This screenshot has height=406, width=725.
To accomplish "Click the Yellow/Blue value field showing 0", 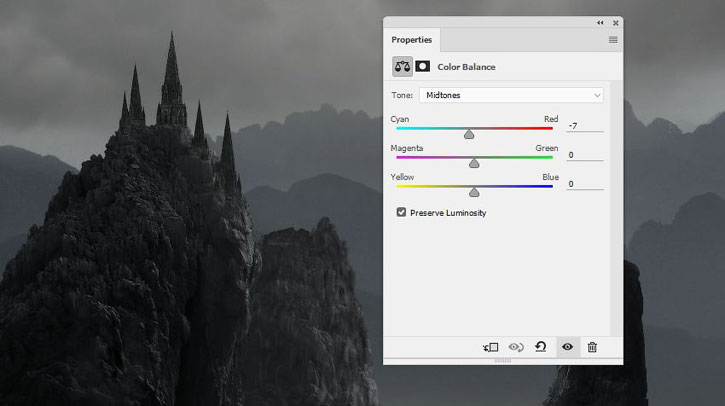I will (x=585, y=184).
